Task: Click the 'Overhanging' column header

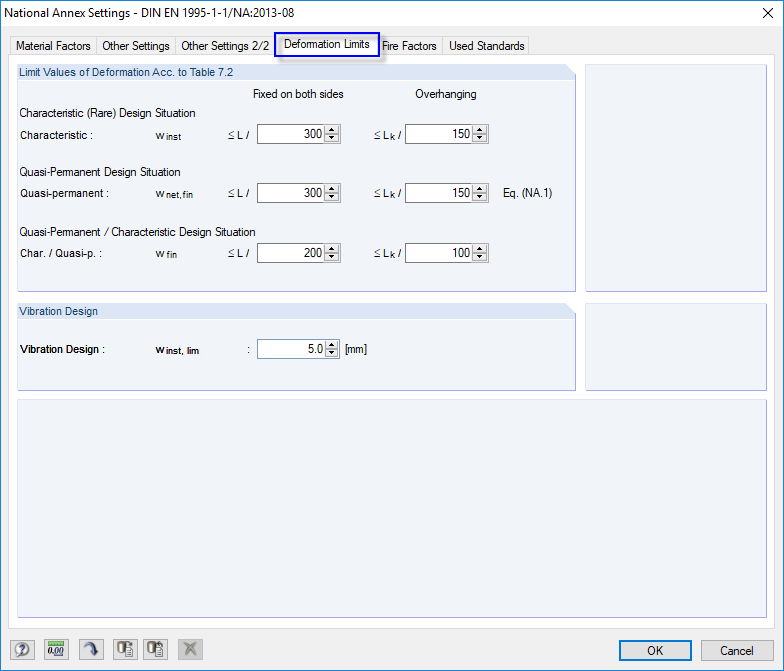Action: coord(446,94)
